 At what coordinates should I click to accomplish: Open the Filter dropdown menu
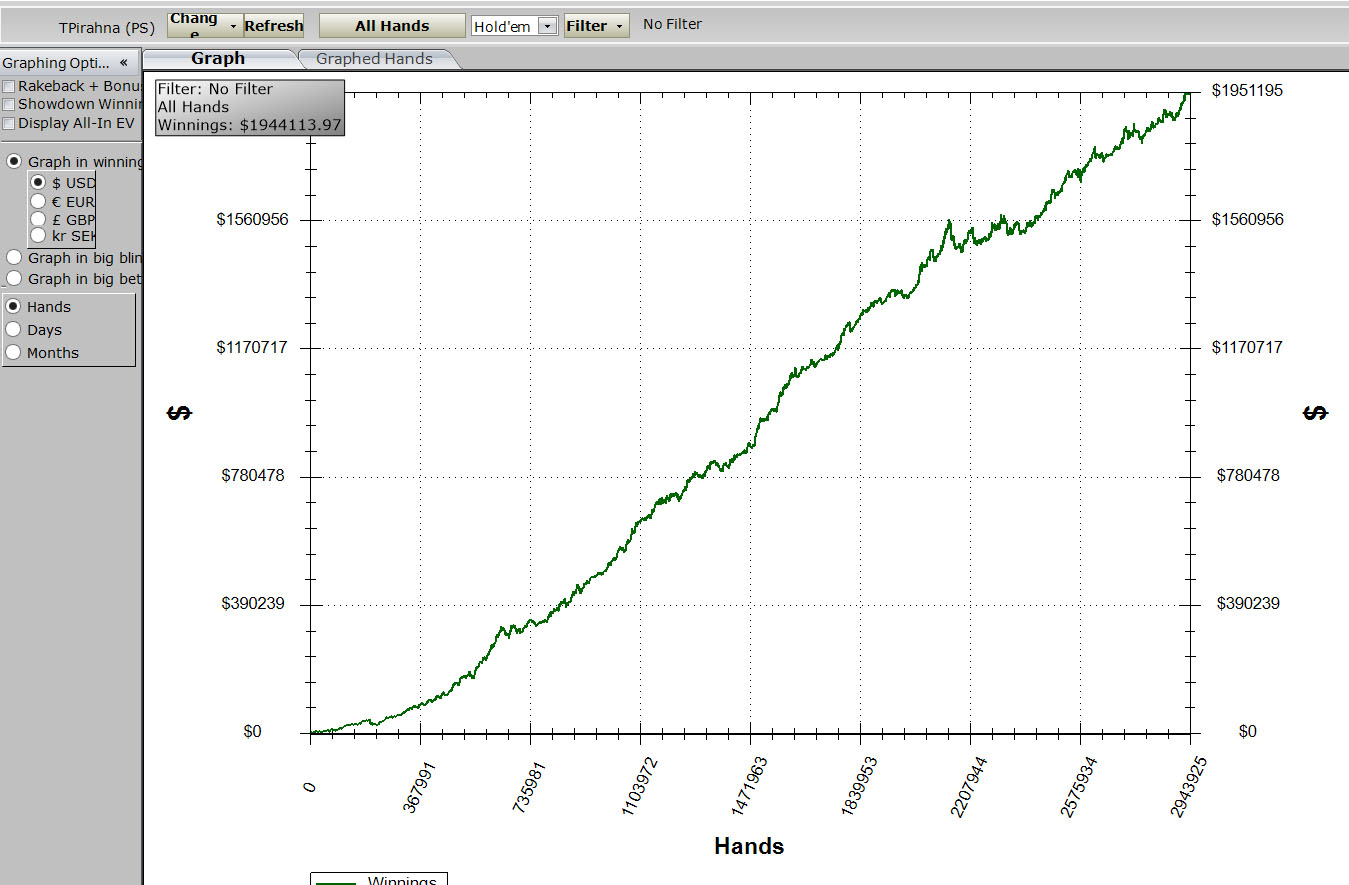(x=596, y=26)
